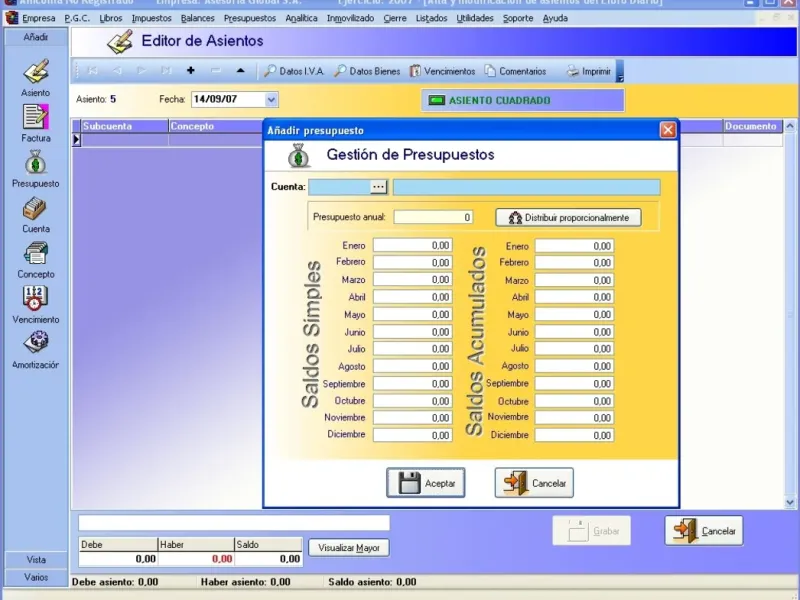Open Comentarios from toolbar
Viewport: 800px width, 600px height.
515,71
